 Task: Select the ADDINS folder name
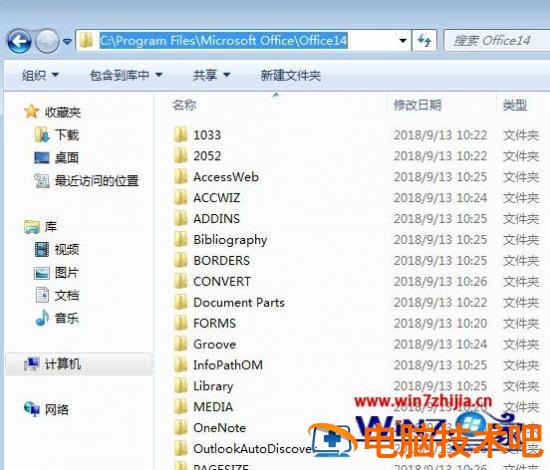(216, 219)
